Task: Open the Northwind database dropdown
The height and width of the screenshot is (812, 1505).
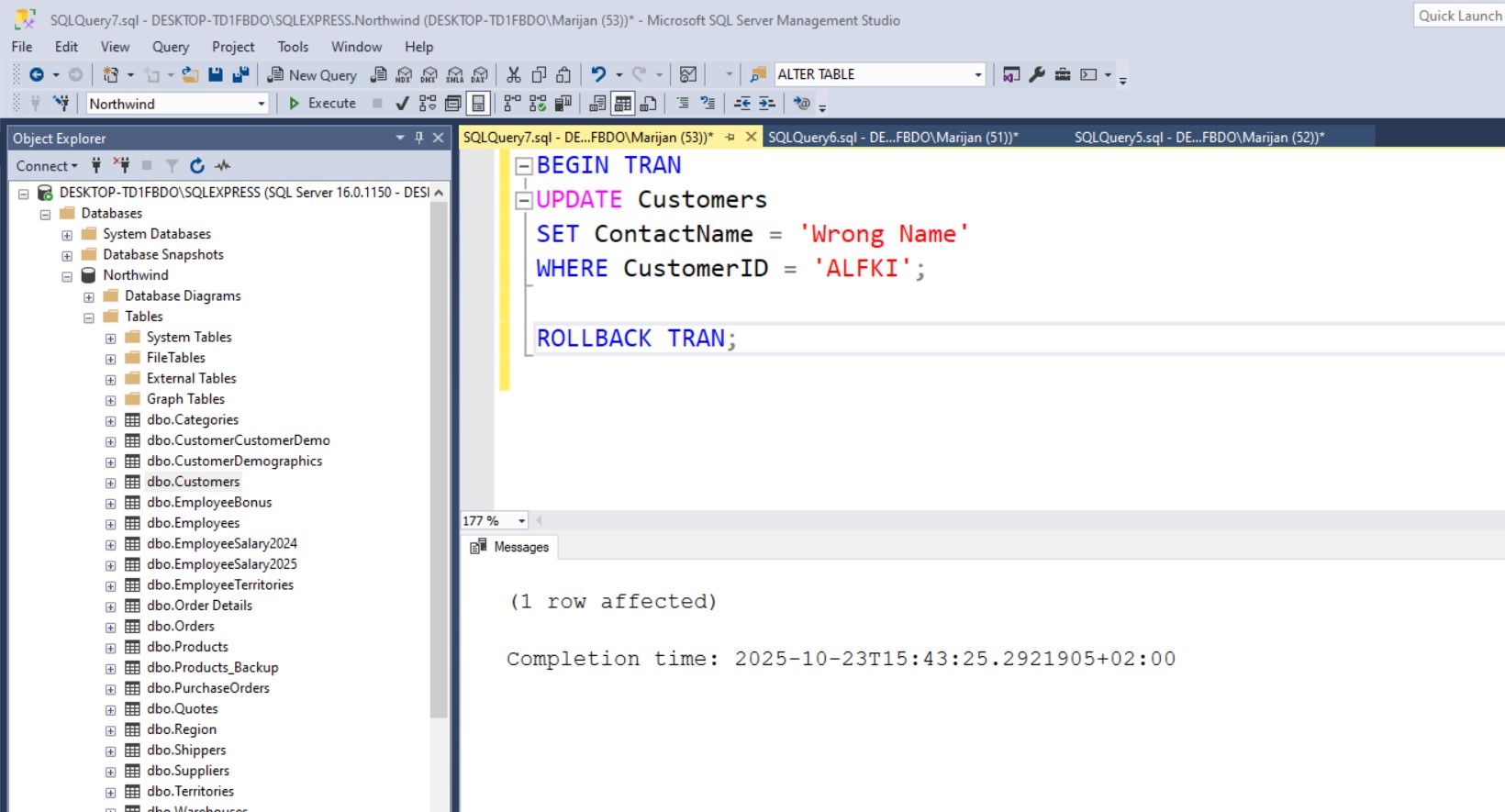Action: [261, 104]
